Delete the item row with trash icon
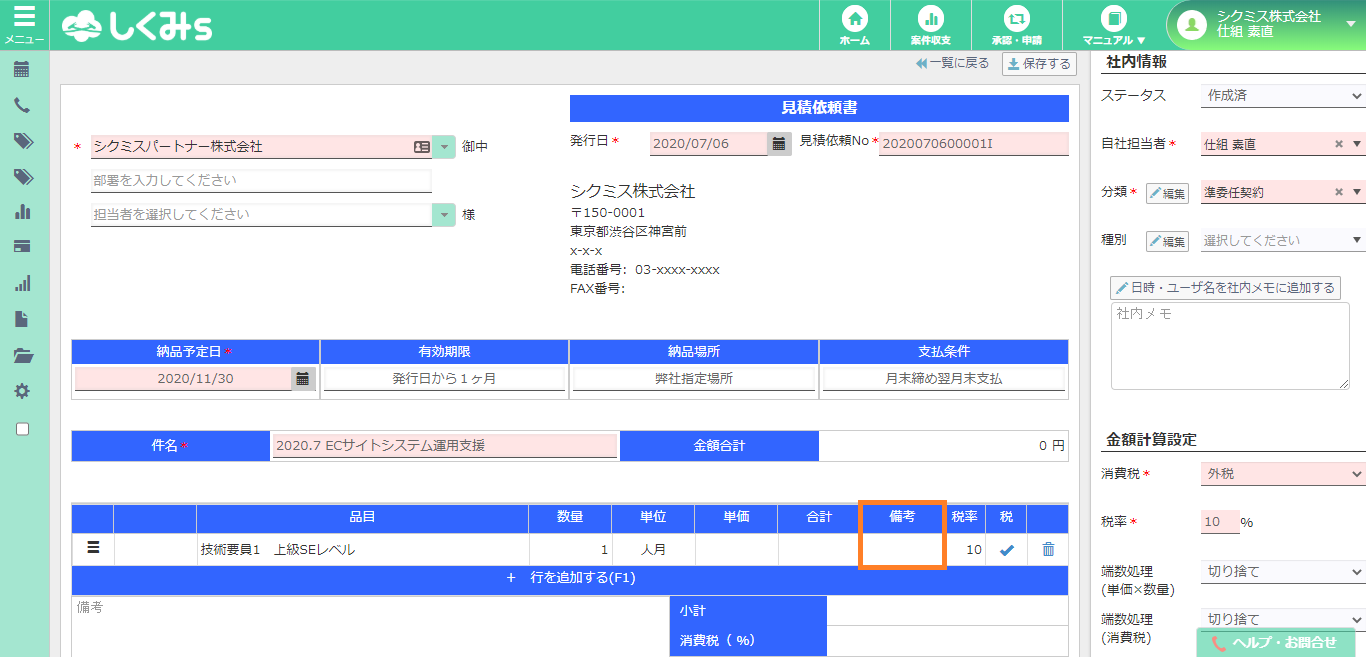The height and width of the screenshot is (657, 1366). pyautogui.click(x=1048, y=549)
